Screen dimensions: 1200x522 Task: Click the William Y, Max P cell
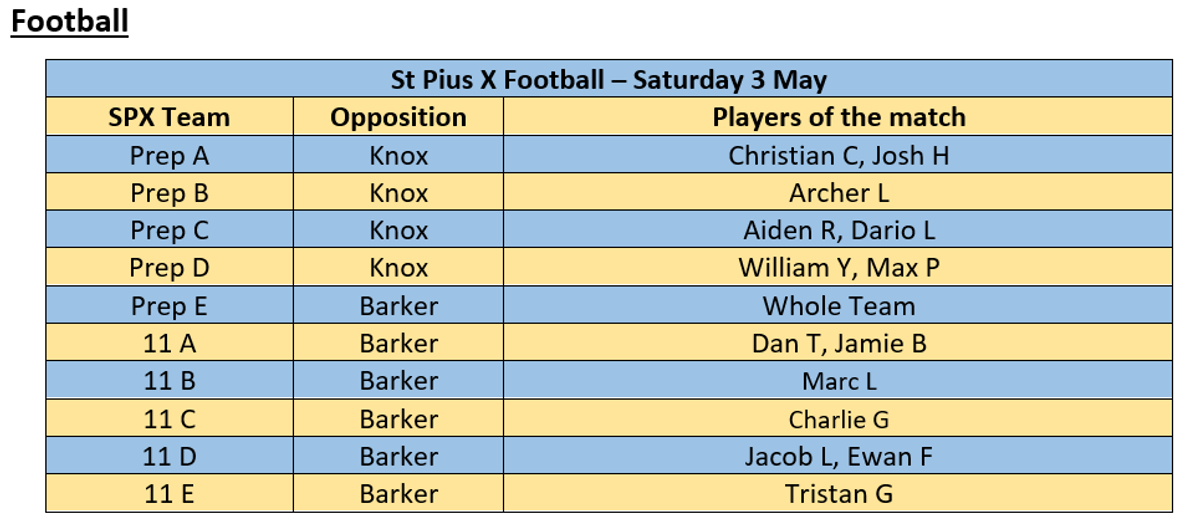tap(838, 268)
